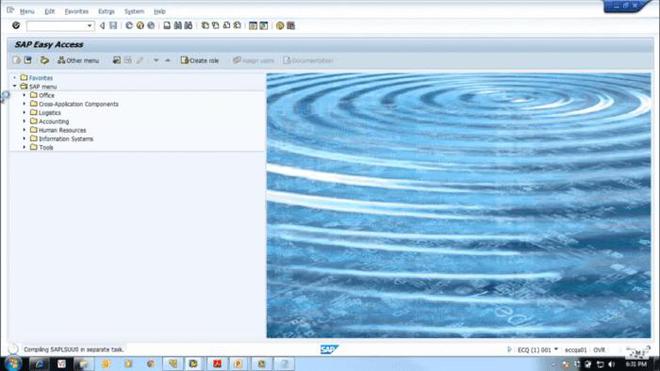This screenshot has width=660, height=371.
Task: Click the red Cancel icon
Action: point(151,26)
